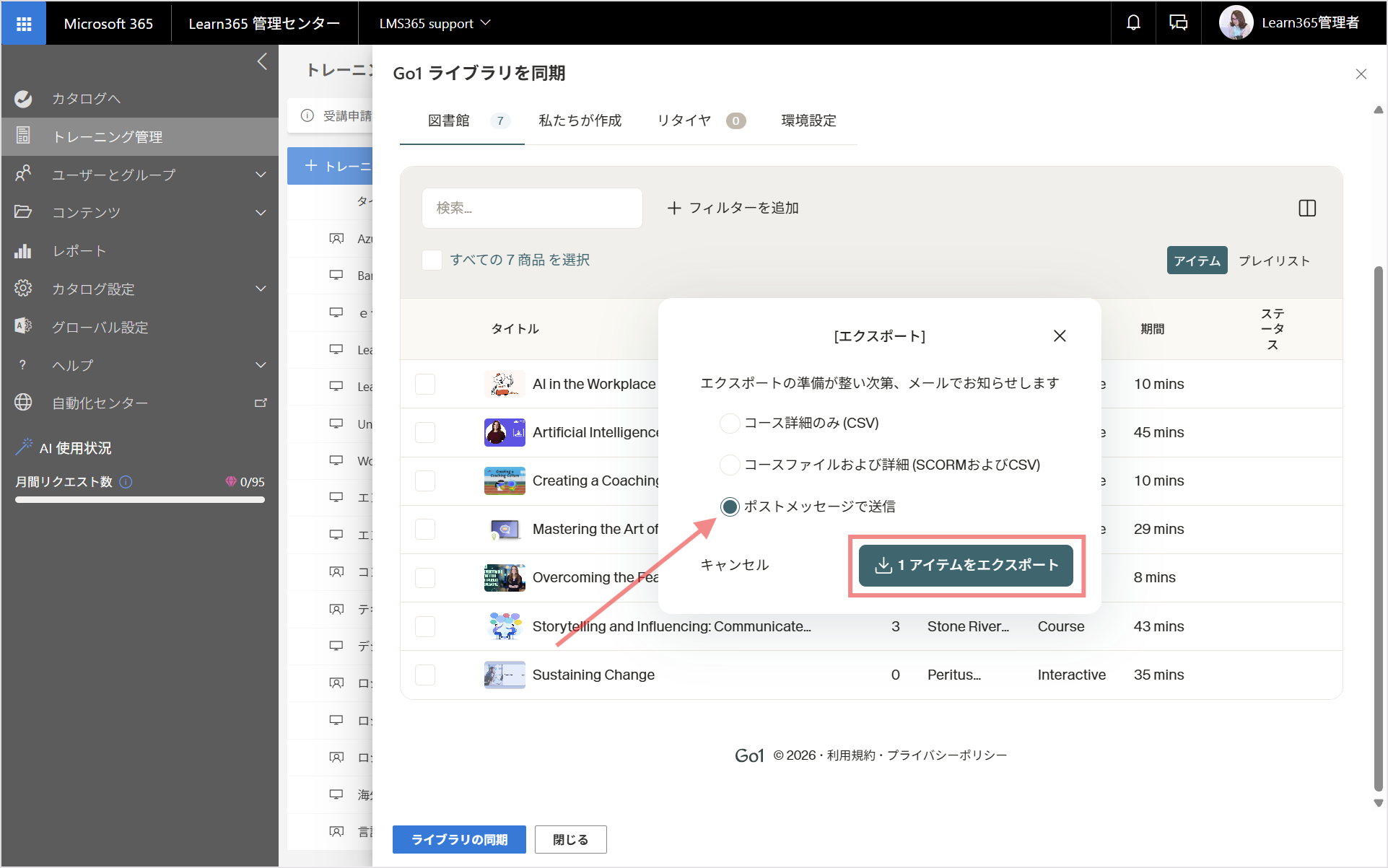Select ポストメッセージで送信 radio option

pos(730,507)
